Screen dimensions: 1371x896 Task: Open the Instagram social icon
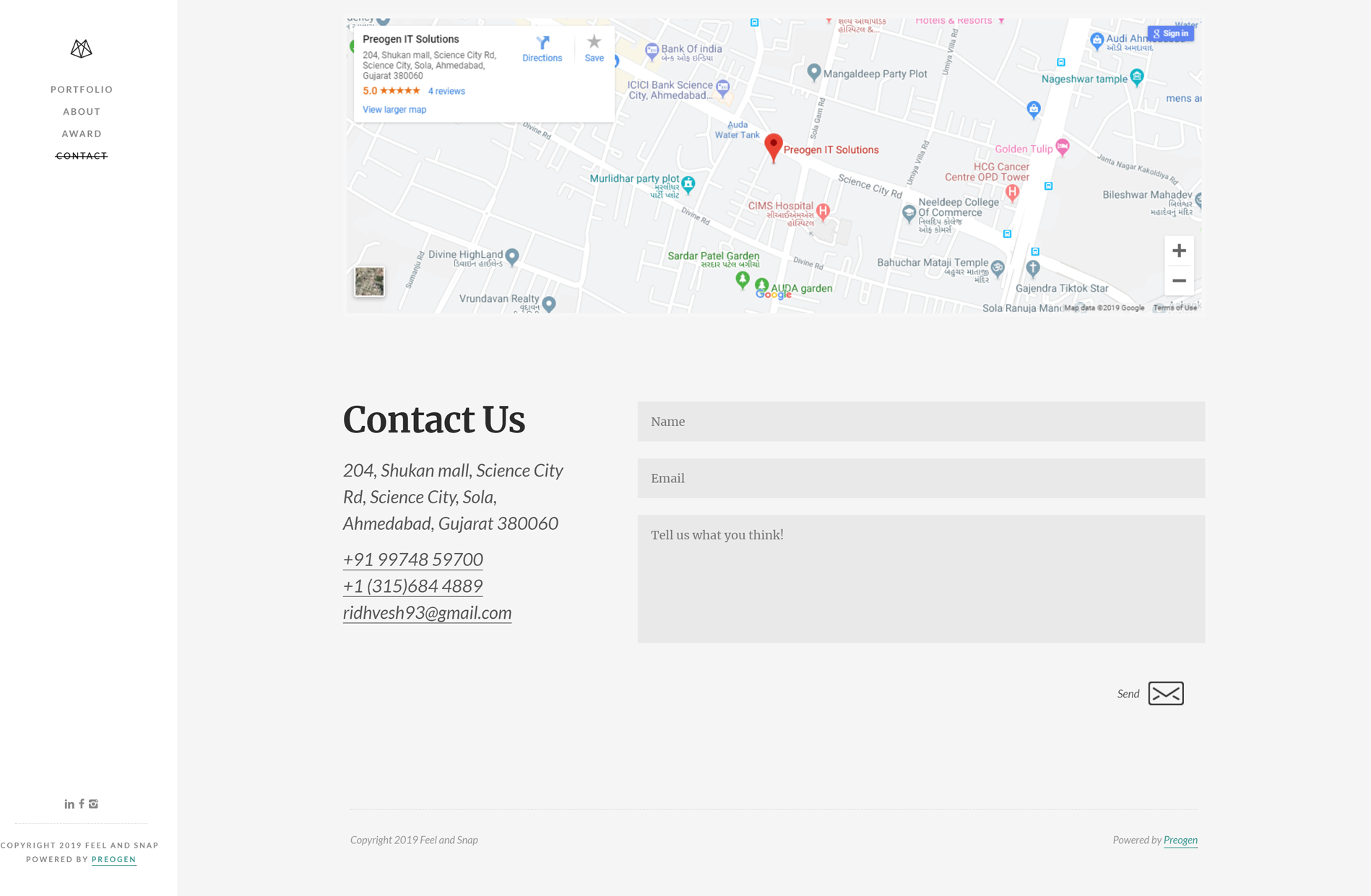click(93, 804)
